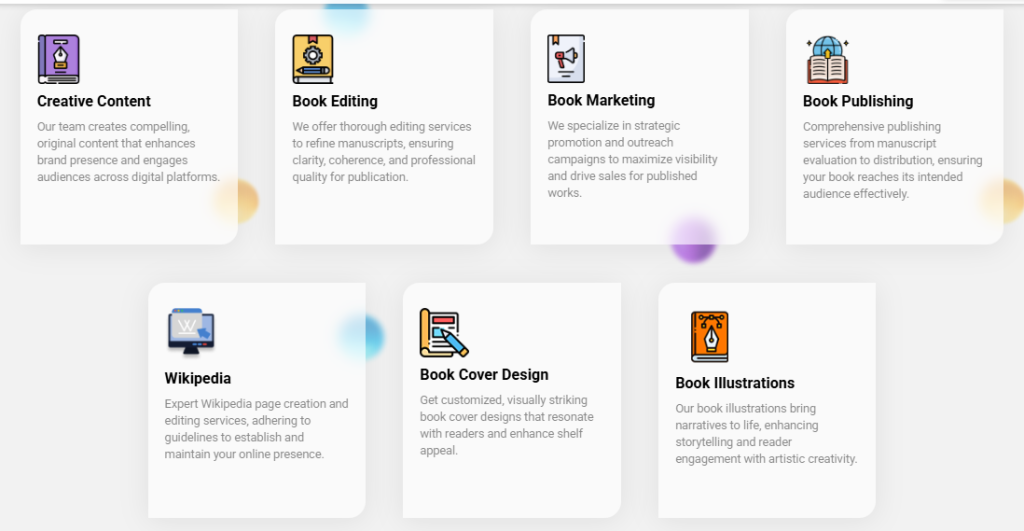Open the Book Cover Design heading
This screenshot has height=531, width=1024.
[485, 375]
